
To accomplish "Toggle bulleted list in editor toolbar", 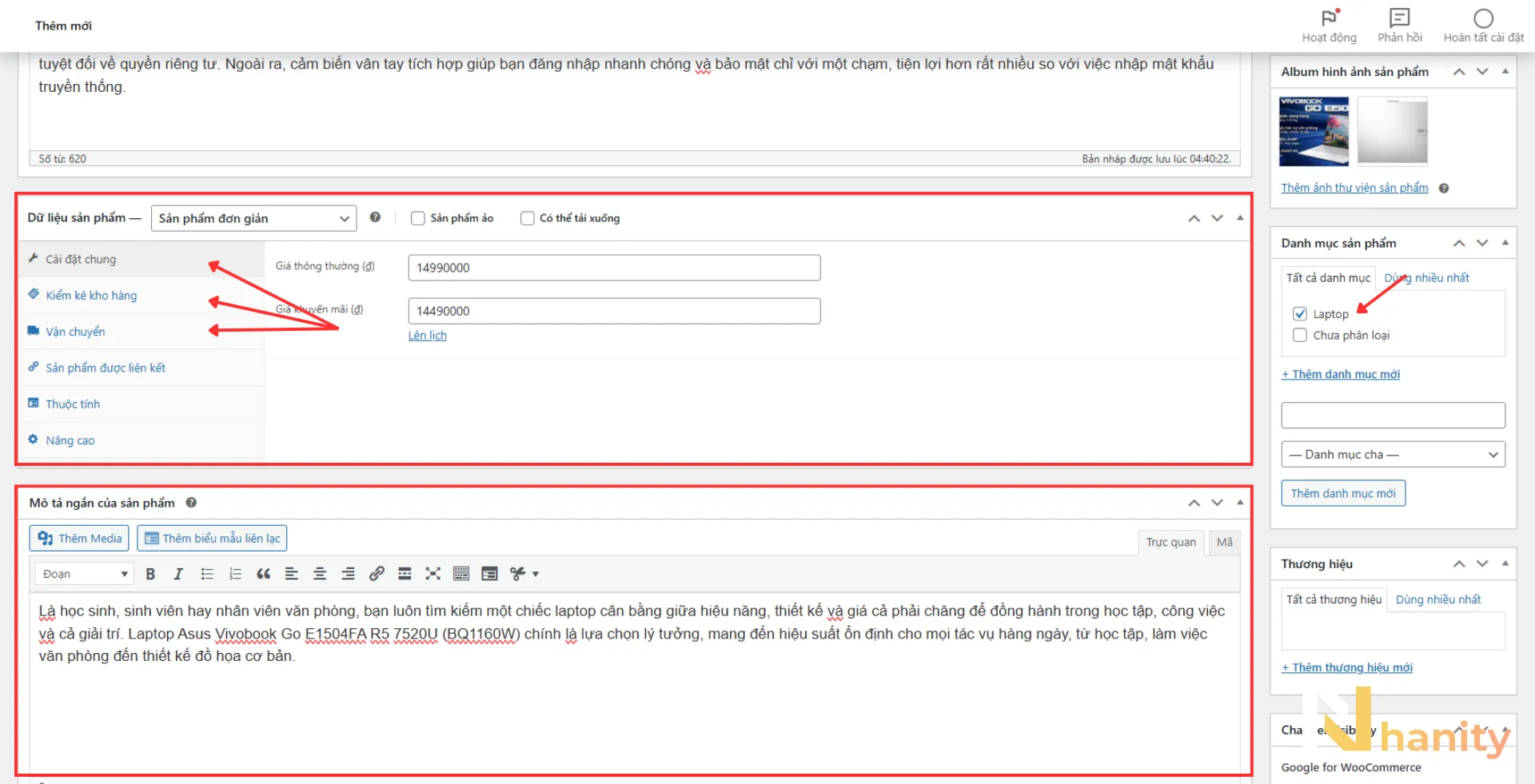I will [207, 574].
